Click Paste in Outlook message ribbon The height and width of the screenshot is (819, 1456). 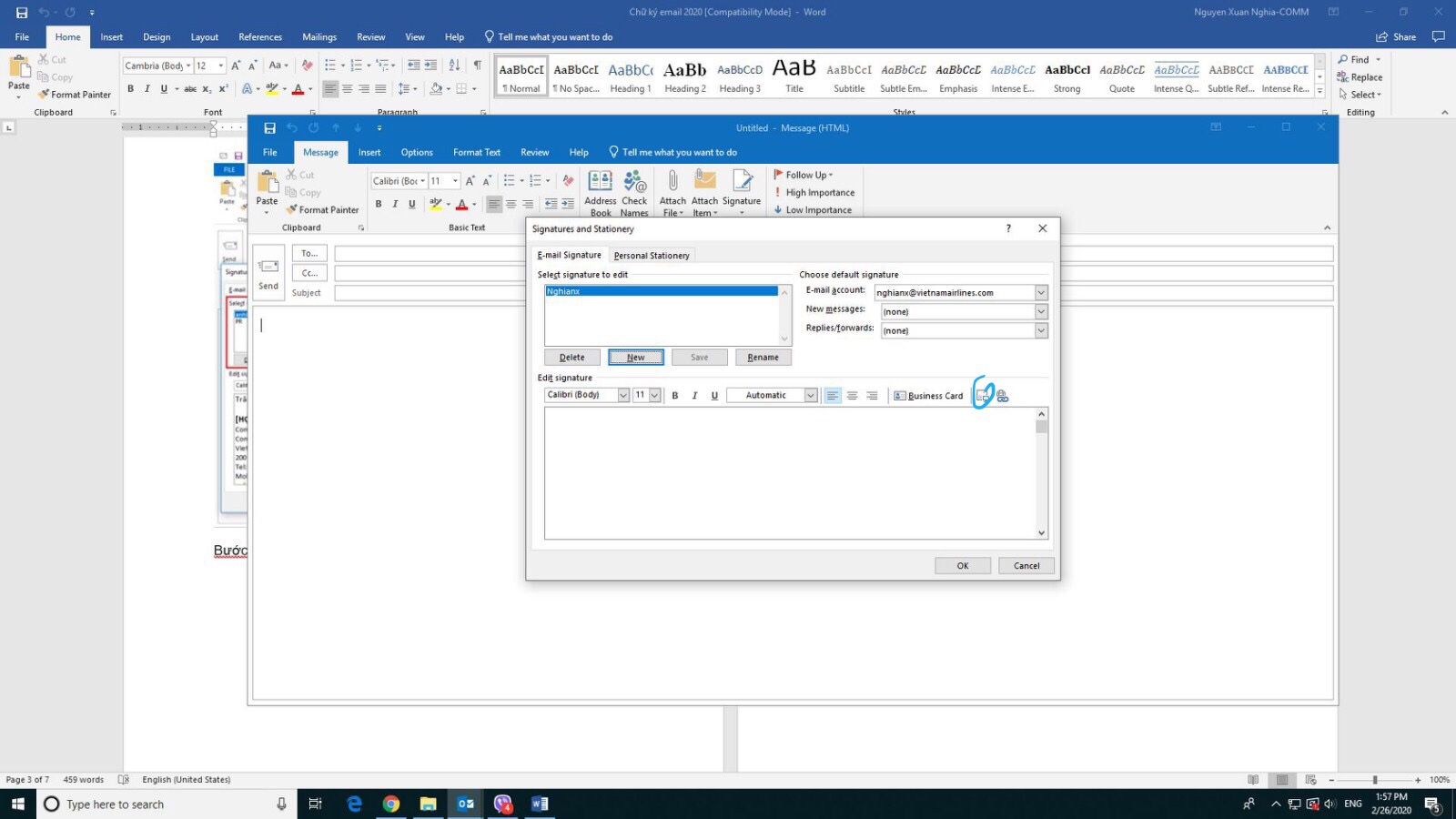[x=267, y=193]
